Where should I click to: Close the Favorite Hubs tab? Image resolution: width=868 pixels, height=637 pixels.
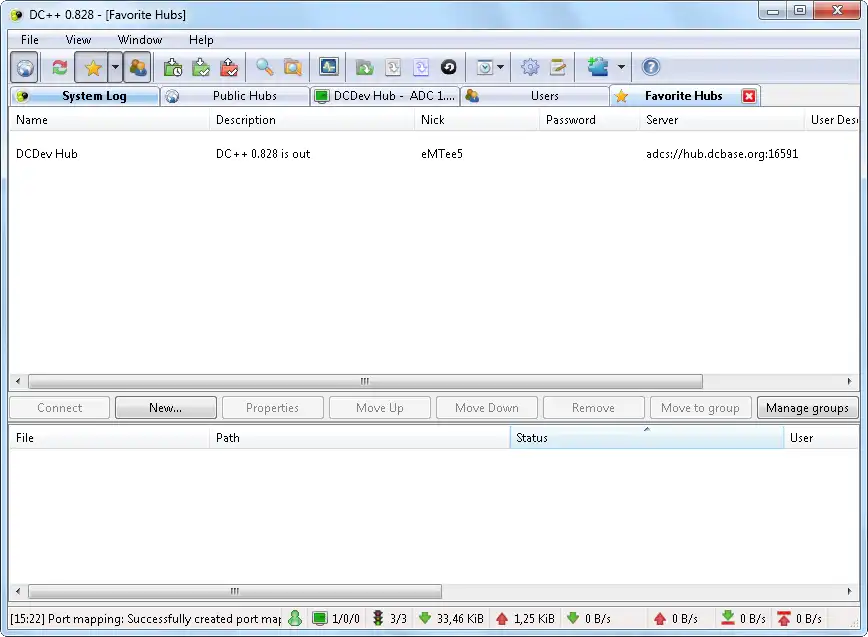click(x=749, y=96)
